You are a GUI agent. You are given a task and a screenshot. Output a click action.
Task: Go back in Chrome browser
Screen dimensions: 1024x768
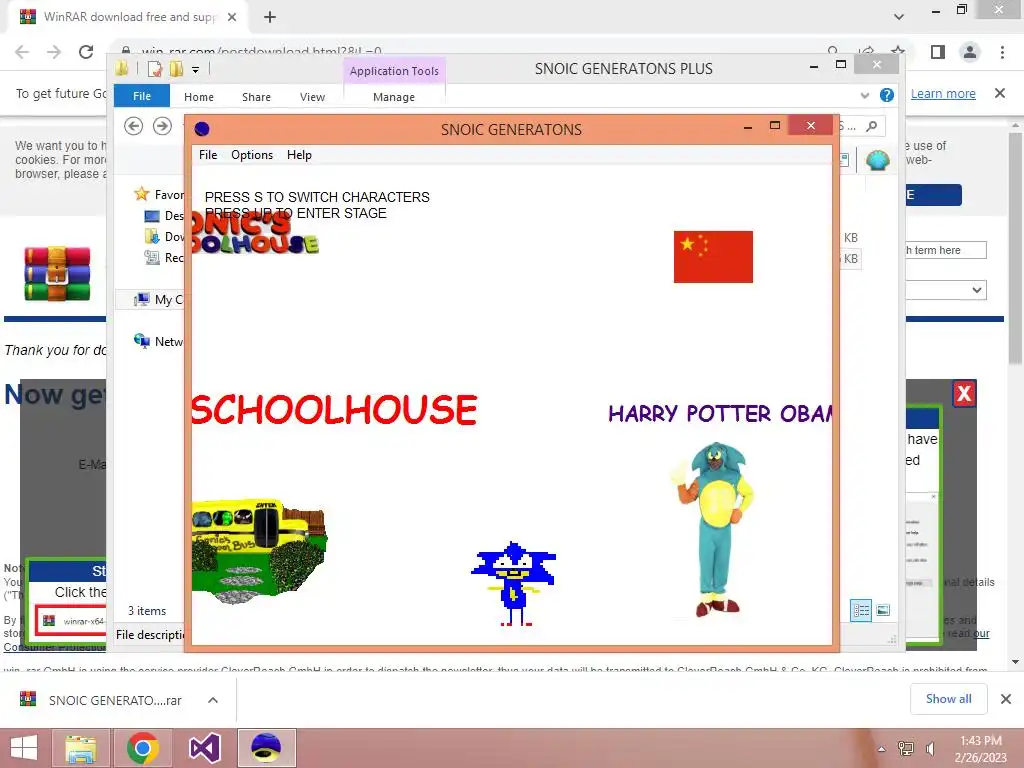pyautogui.click(x=22, y=52)
